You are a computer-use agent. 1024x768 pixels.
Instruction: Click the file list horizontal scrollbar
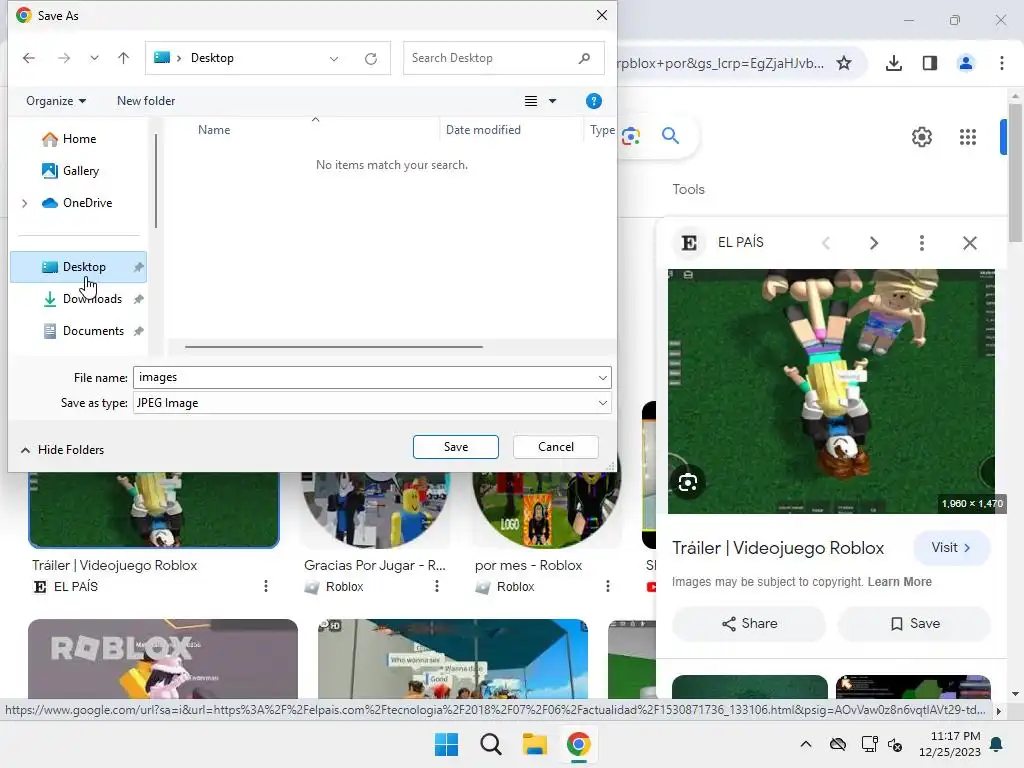click(x=334, y=347)
